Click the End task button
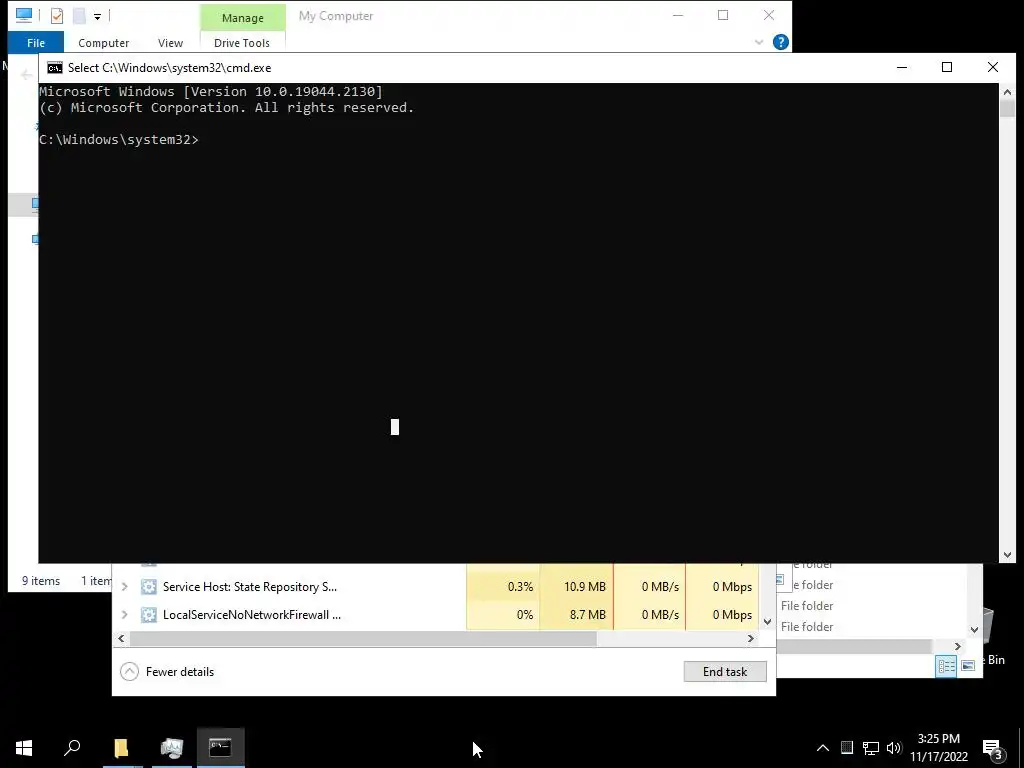The width and height of the screenshot is (1024, 768). click(x=725, y=671)
